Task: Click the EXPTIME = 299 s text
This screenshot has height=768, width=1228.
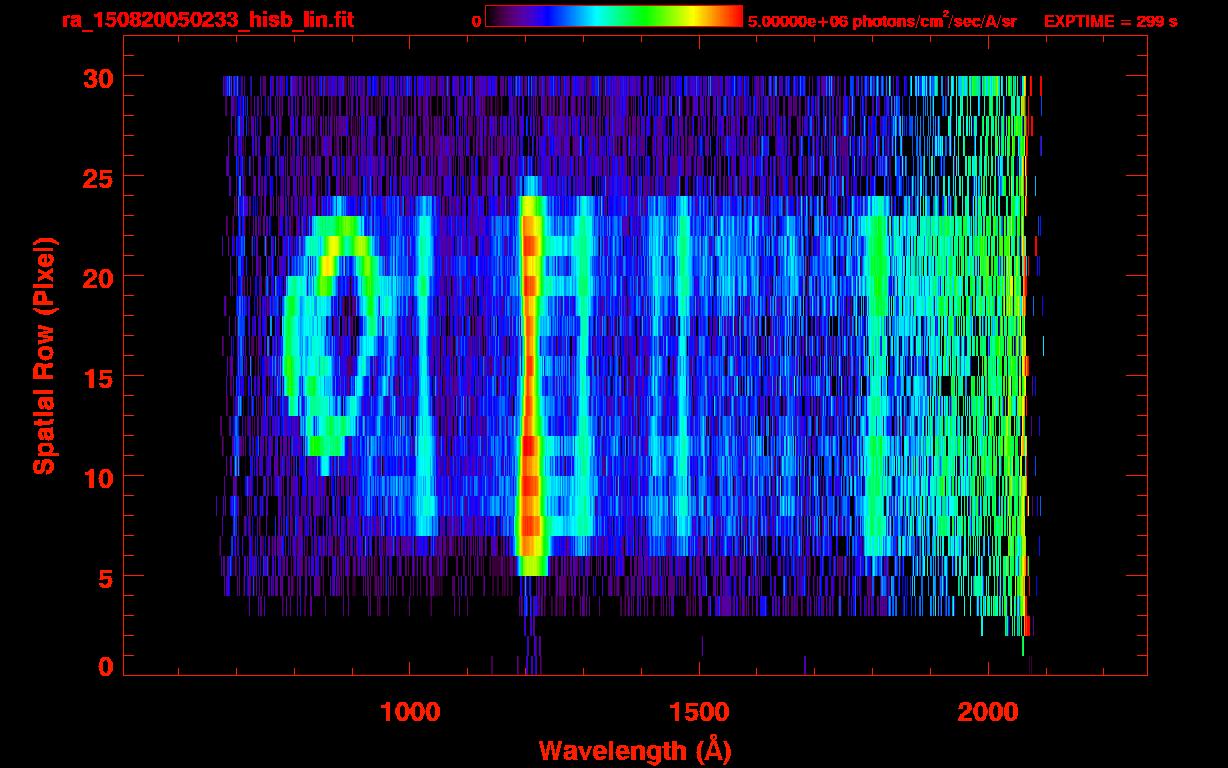Action: [1110, 21]
